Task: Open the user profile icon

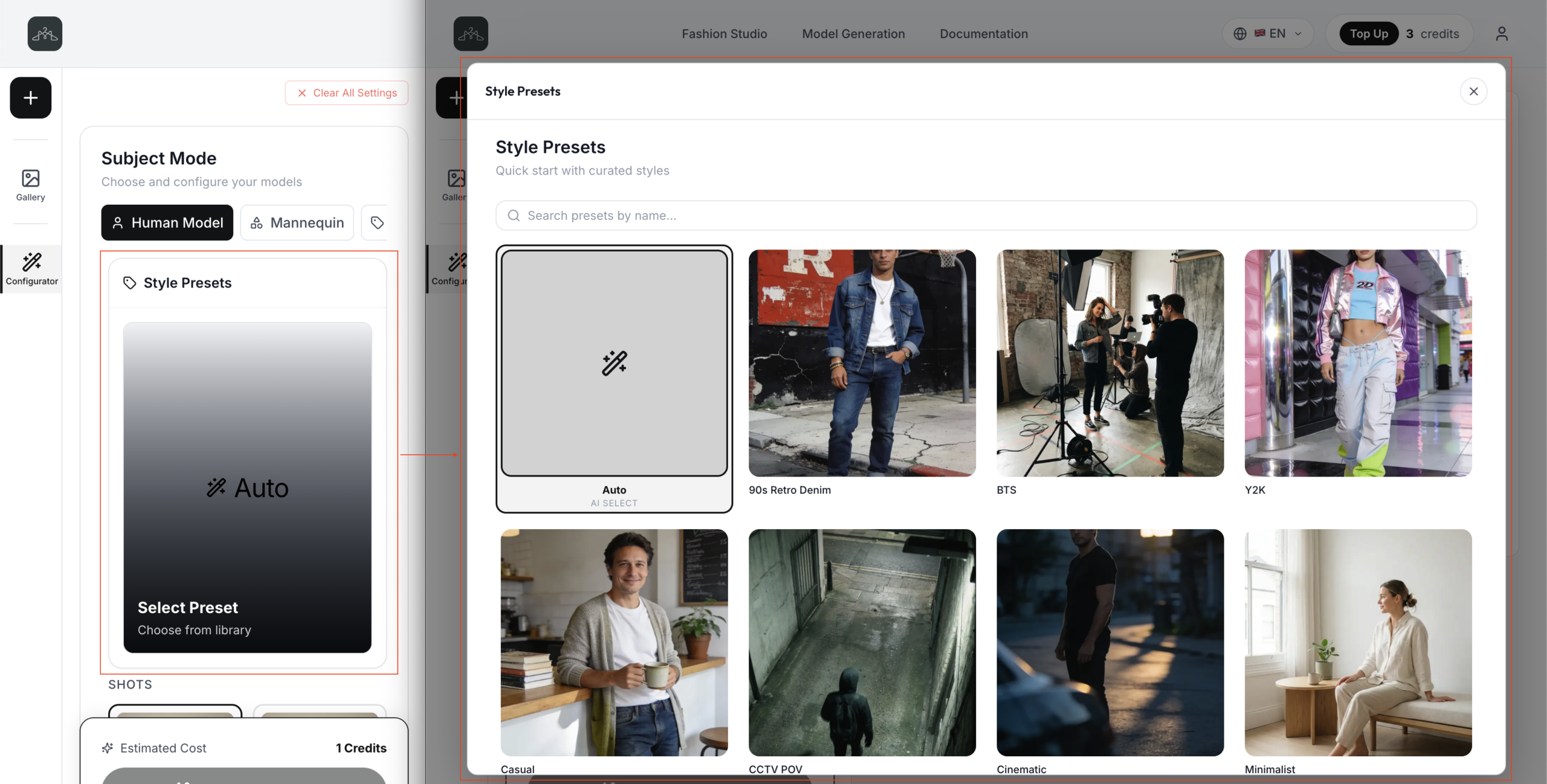Action: tap(1502, 34)
